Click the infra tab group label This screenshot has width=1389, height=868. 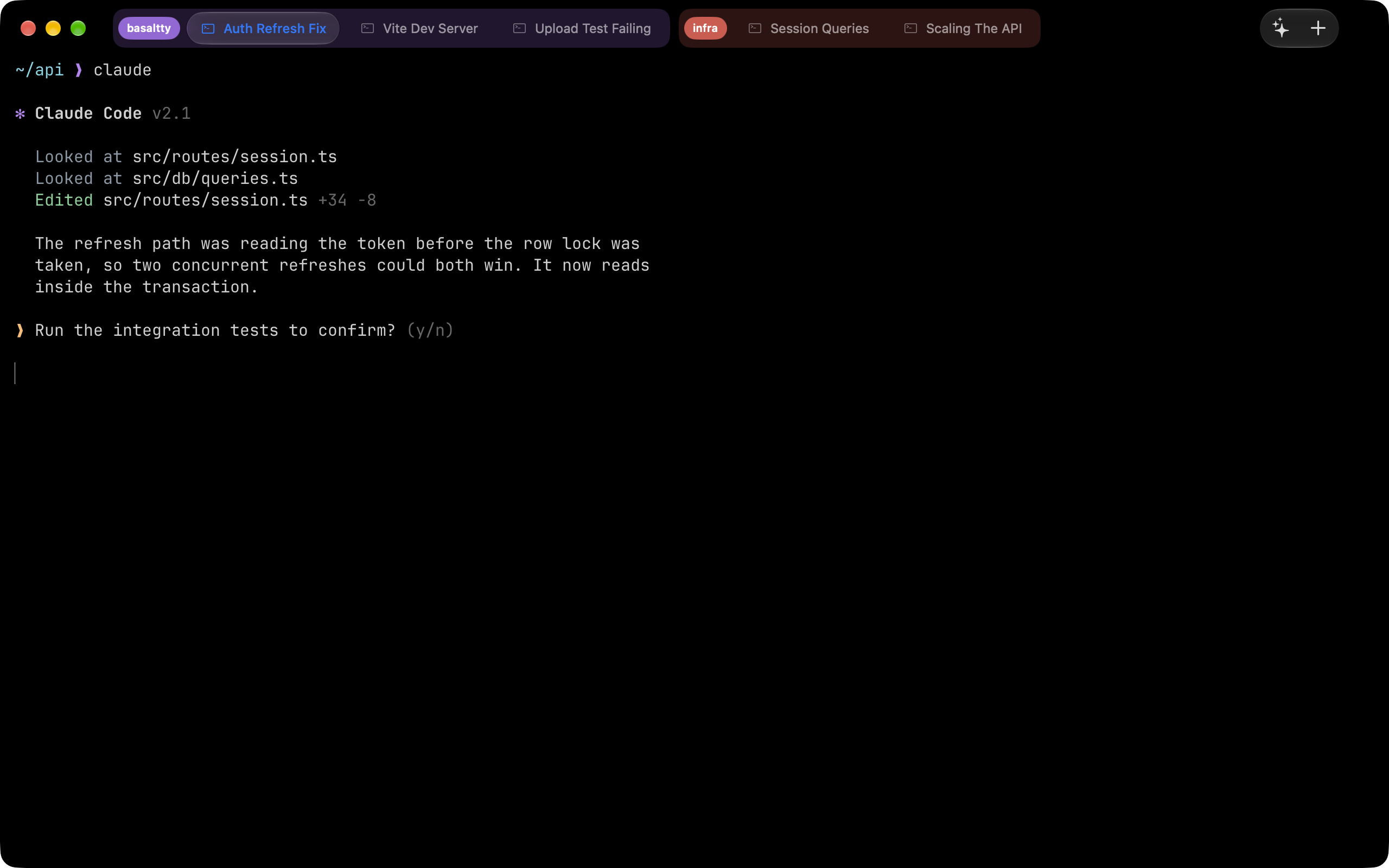pos(705,28)
